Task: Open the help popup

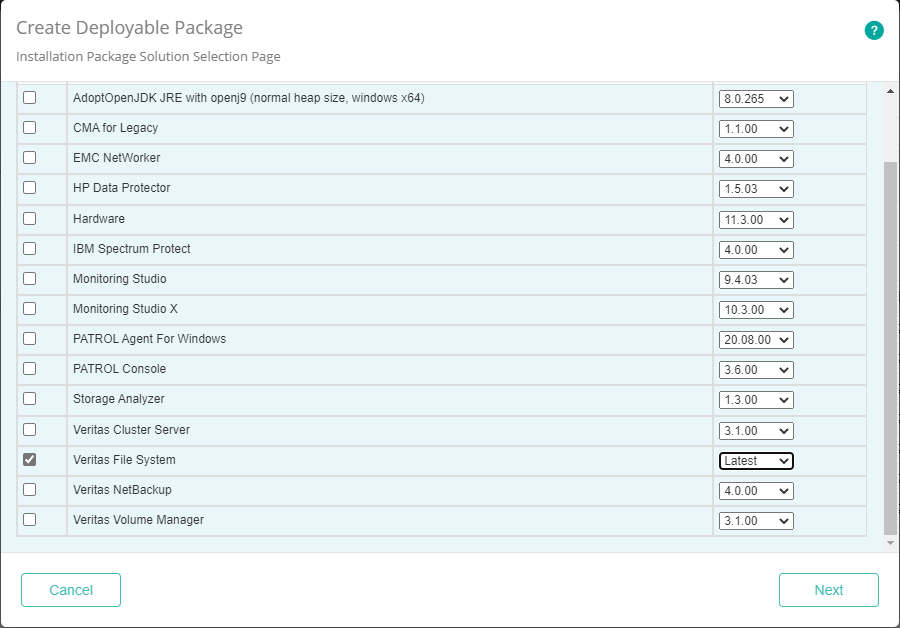Action: [x=874, y=31]
